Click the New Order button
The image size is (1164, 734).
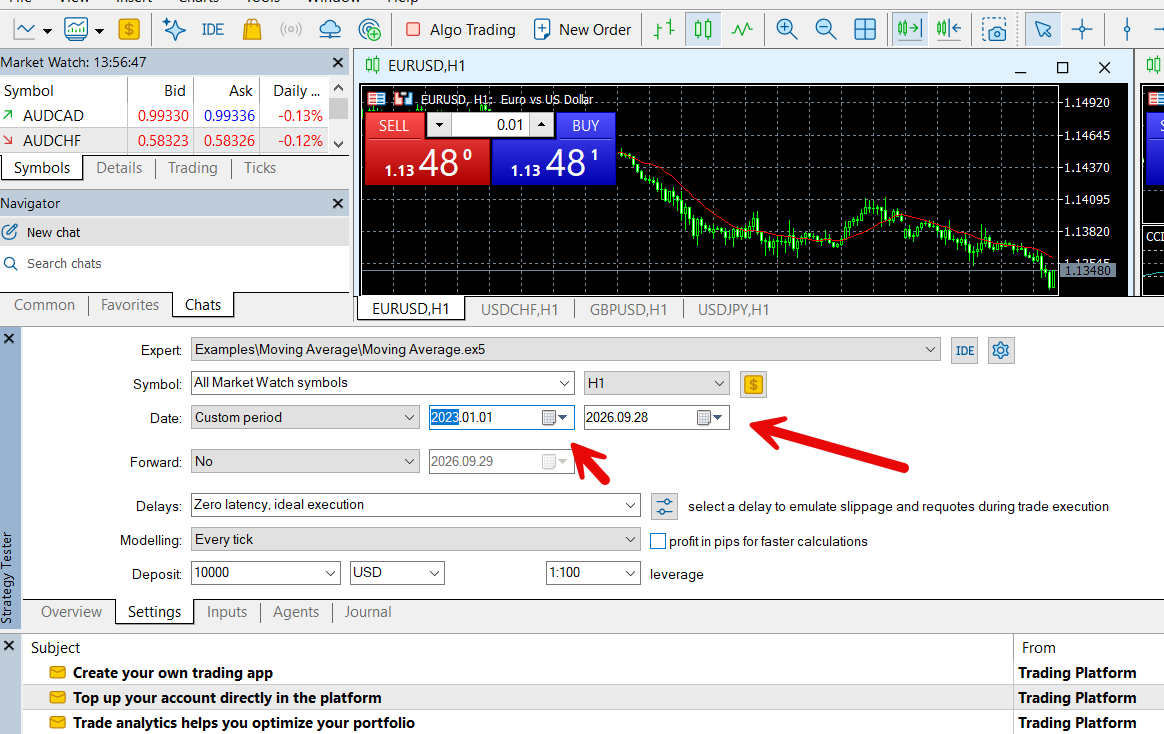coord(583,30)
